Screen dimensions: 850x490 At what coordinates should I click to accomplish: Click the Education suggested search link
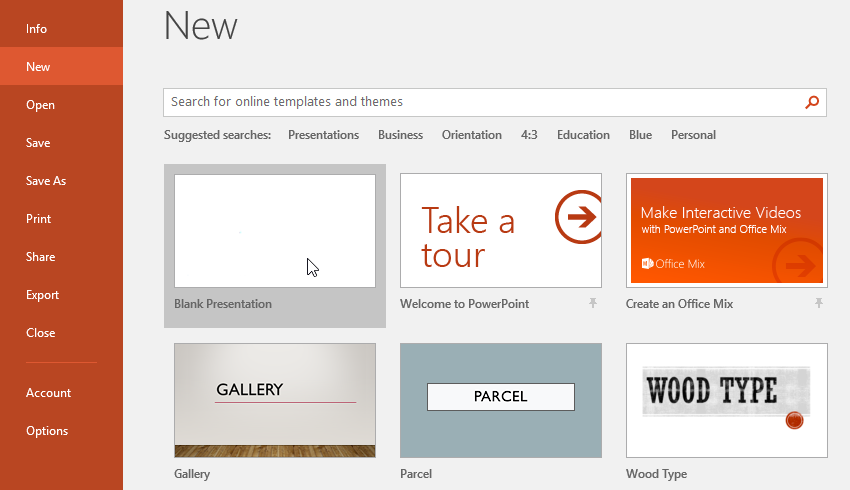click(583, 135)
